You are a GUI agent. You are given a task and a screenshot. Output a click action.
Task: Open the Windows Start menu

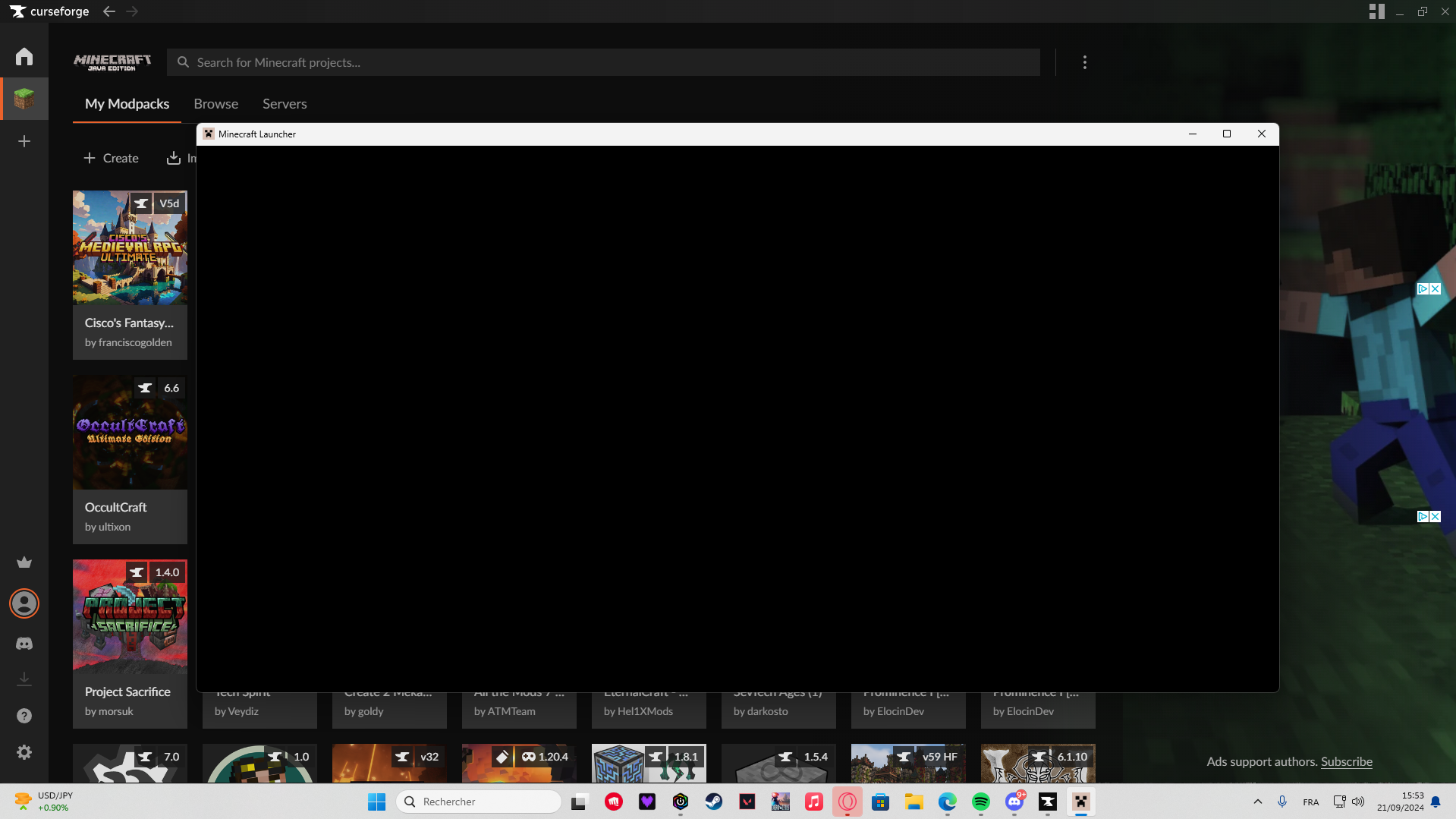[377, 802]
